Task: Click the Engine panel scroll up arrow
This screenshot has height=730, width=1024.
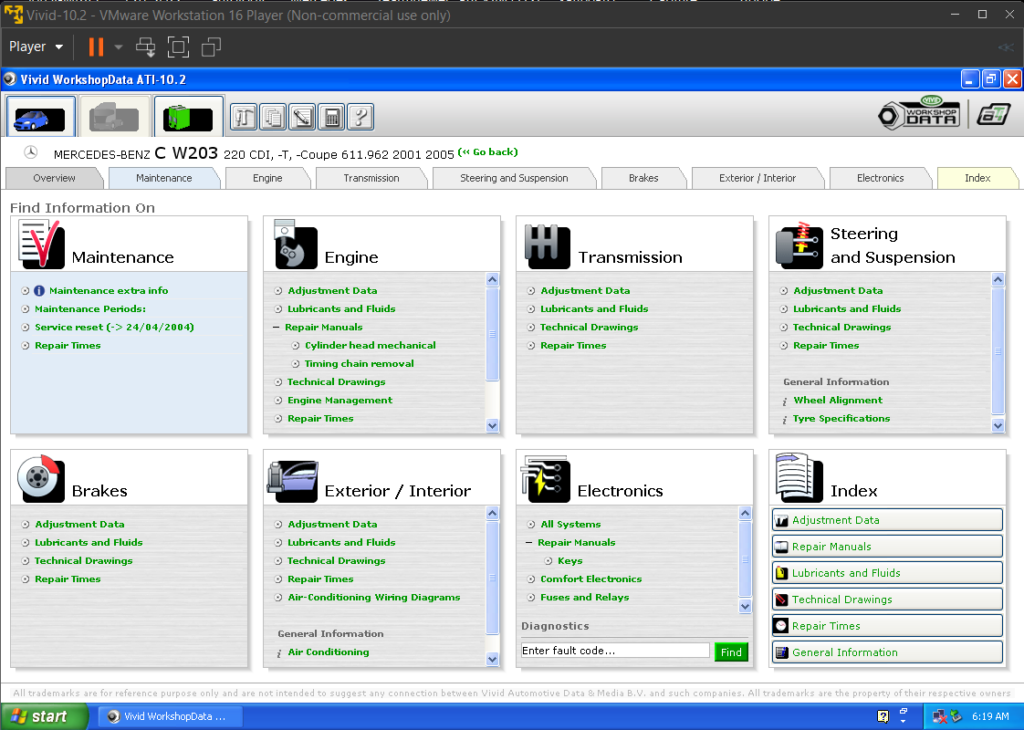Action: pyautogui.click(x=492, y=279)
